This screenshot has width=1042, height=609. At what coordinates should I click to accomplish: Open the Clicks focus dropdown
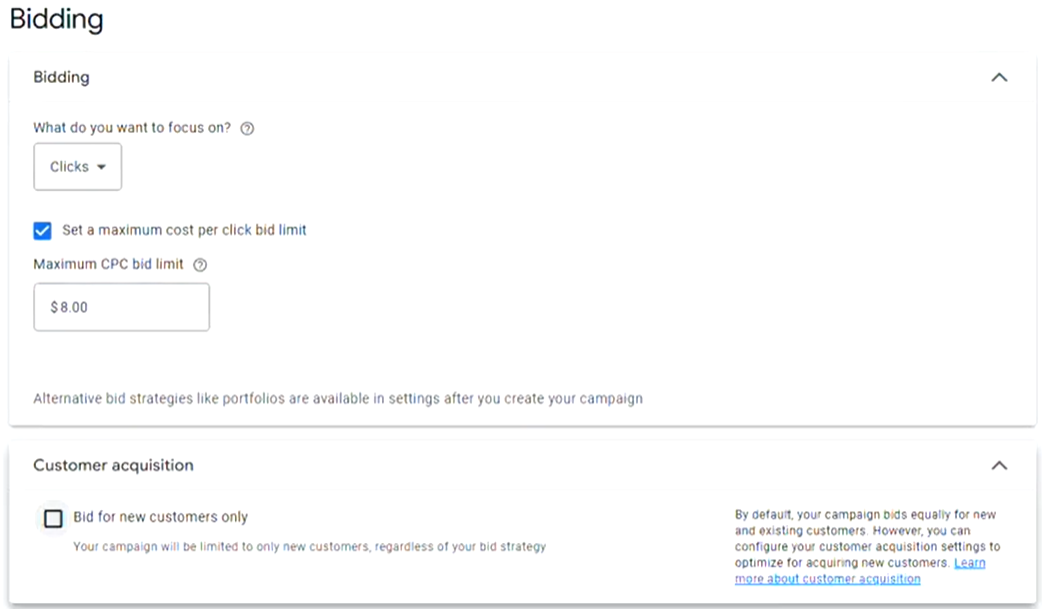(77, 167)
